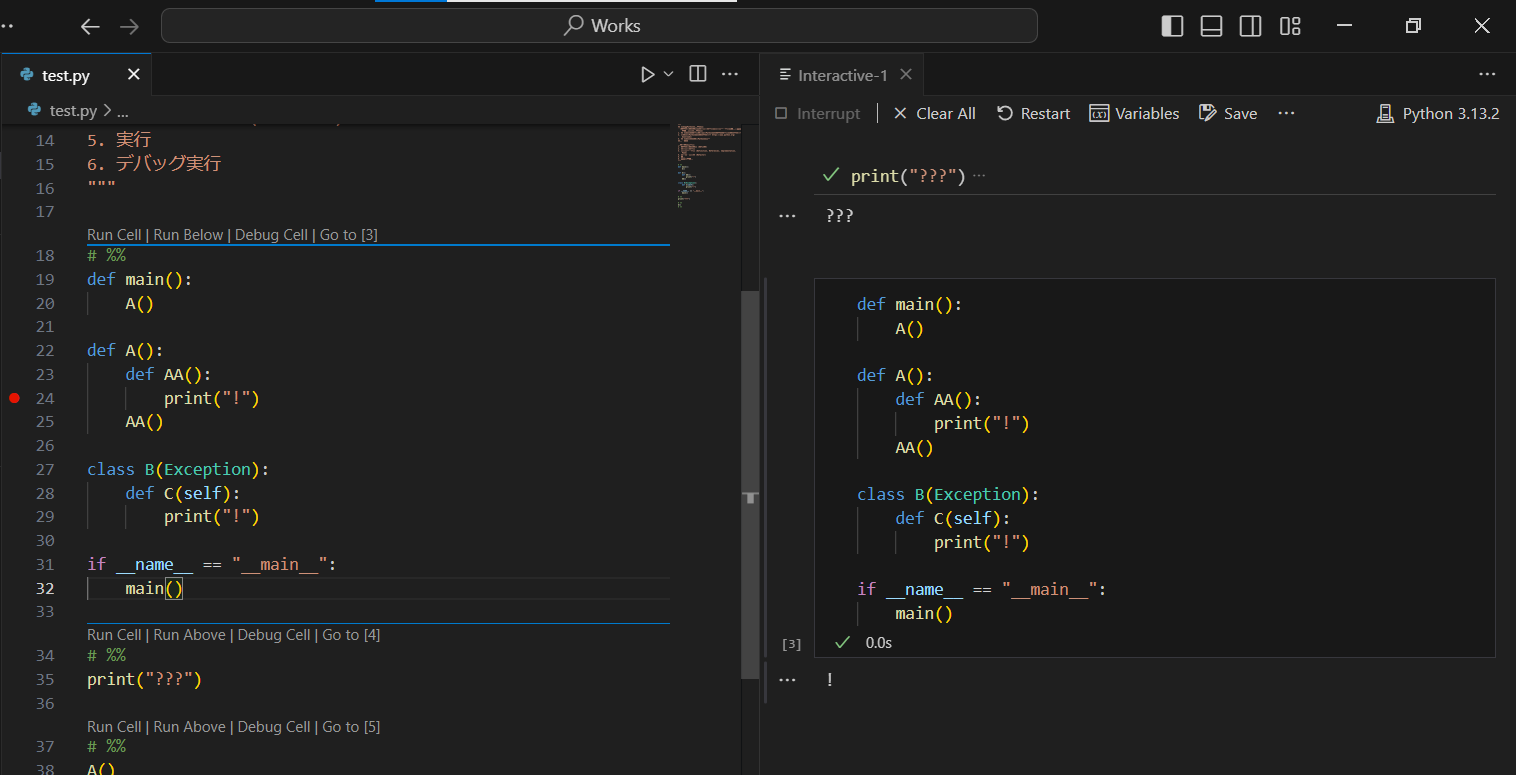
Task: Click the editor minimap
Action: coord(708,165)
